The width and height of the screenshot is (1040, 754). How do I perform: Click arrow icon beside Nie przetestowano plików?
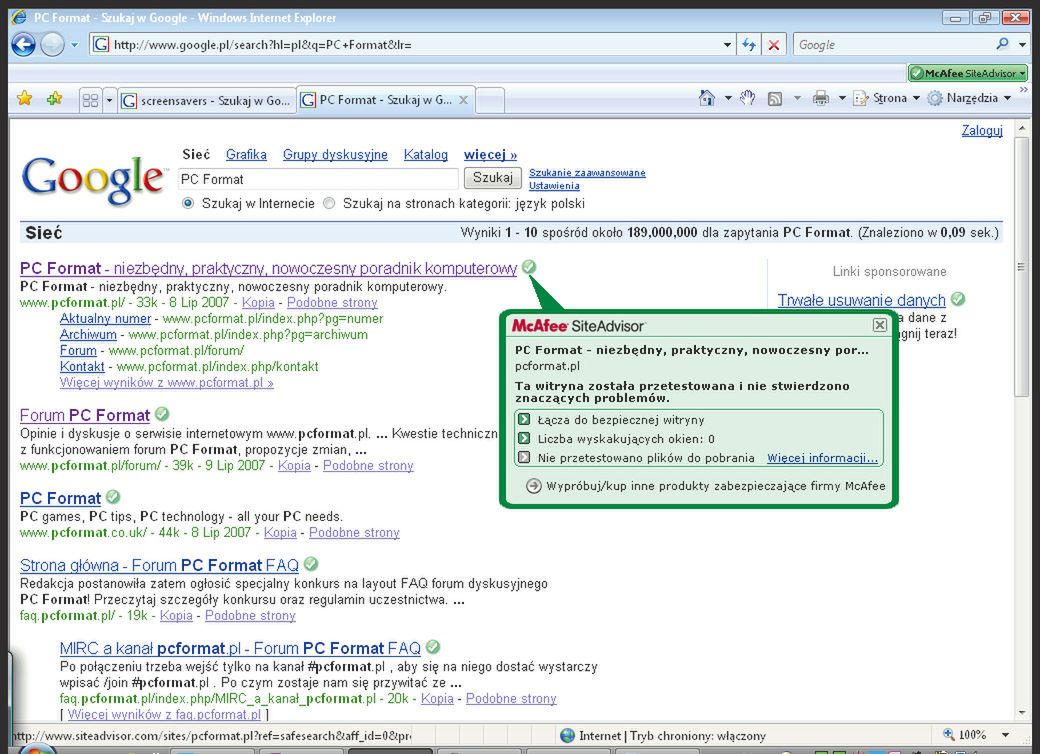(x=524, y=457)
